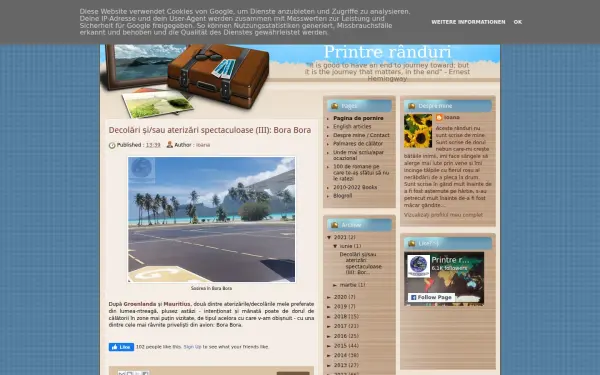Open Printre r... Facebook page title
600x375 pixels.
tap(450, 260)
